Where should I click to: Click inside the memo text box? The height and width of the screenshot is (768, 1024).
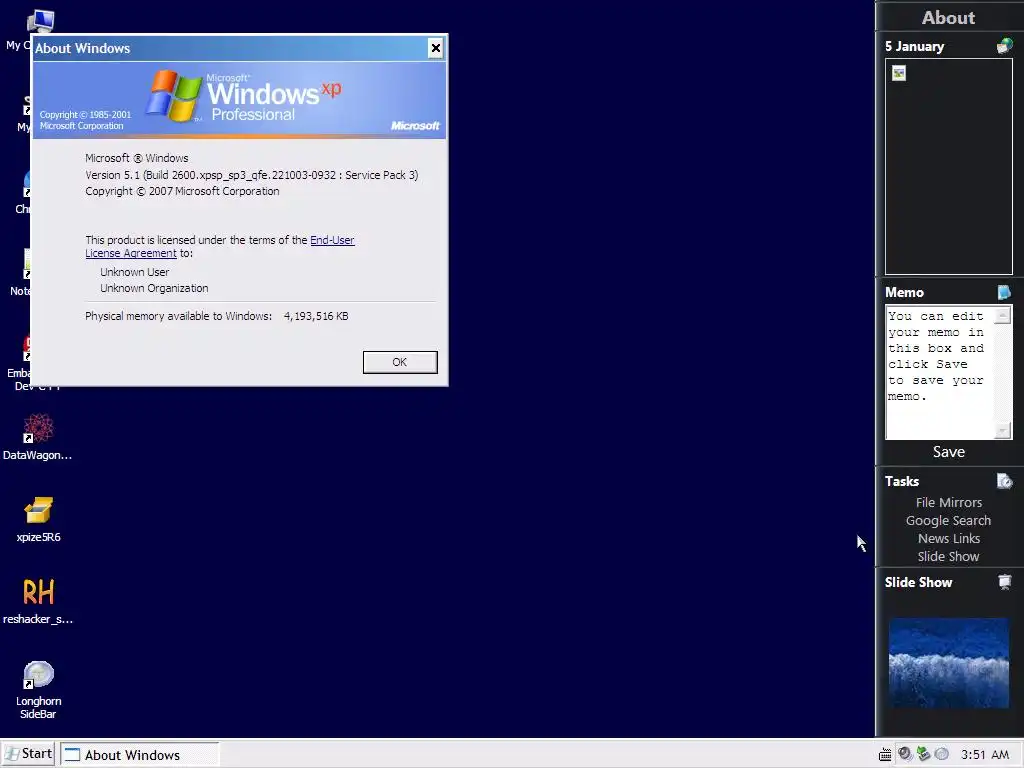pyautogui.click(x=940, y=372)
